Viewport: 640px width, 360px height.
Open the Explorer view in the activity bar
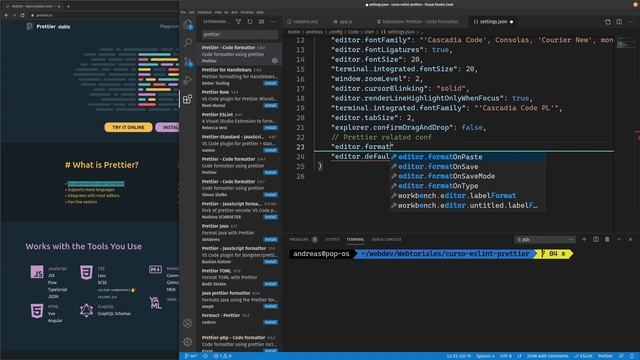click(x=188, y=24)
